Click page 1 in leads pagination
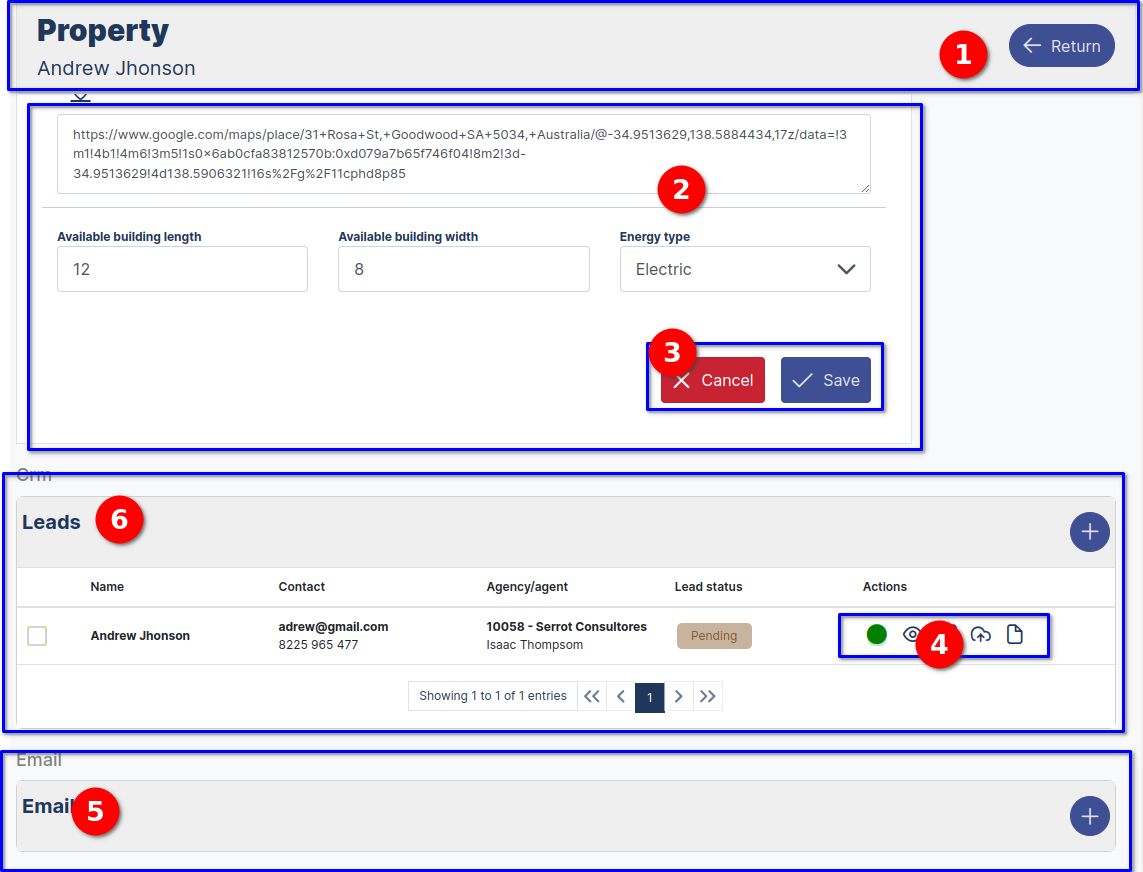The width and height of the screenshot is (1143, 872). coord(650,696)
